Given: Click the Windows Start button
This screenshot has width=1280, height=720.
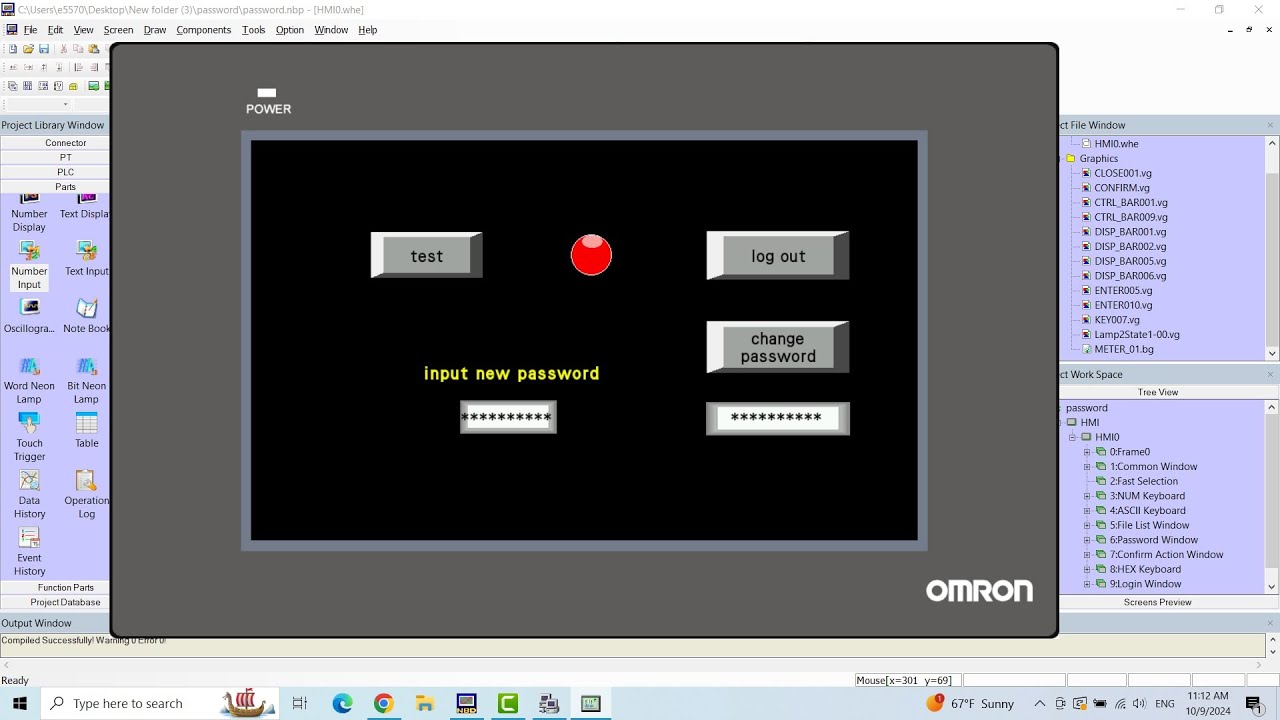Looking at the screenshot, I should [20, 704].
